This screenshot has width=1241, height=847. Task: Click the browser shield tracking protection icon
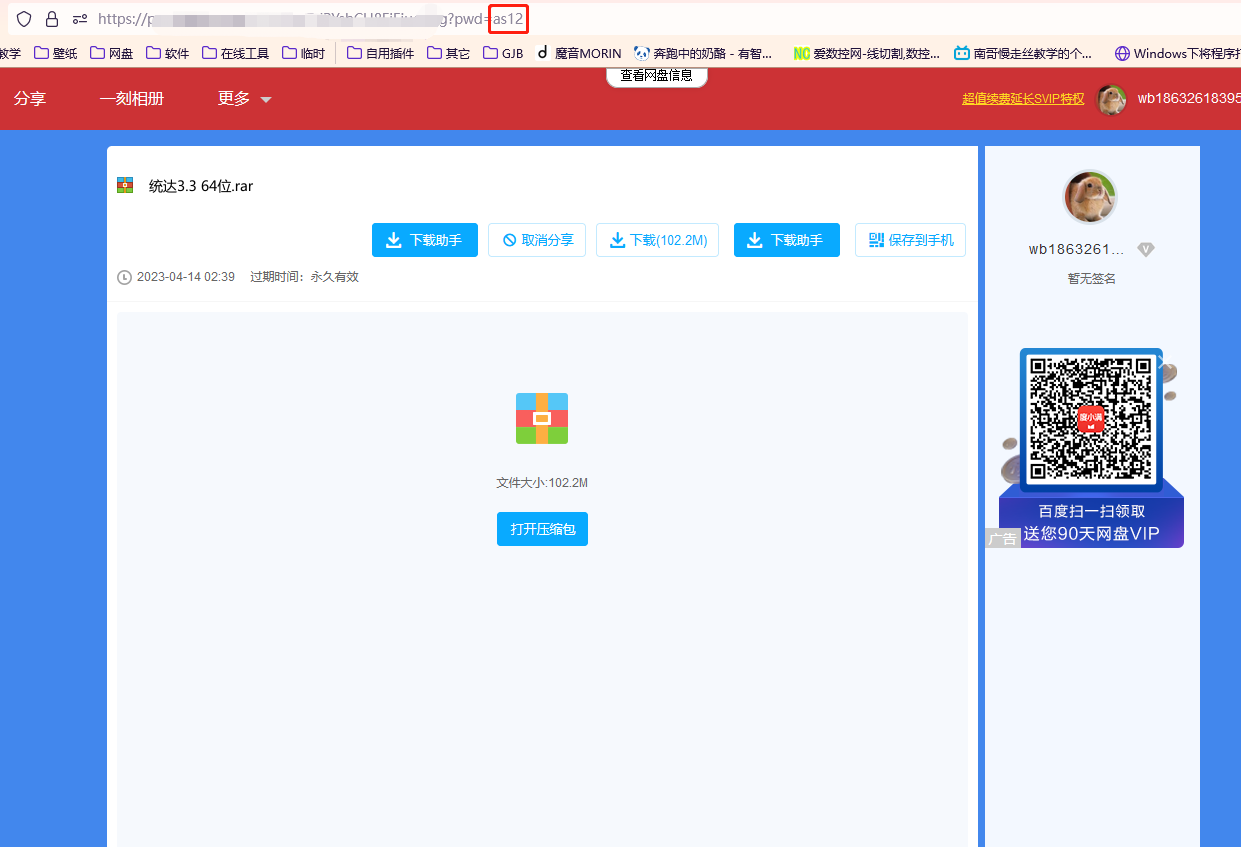24,19
